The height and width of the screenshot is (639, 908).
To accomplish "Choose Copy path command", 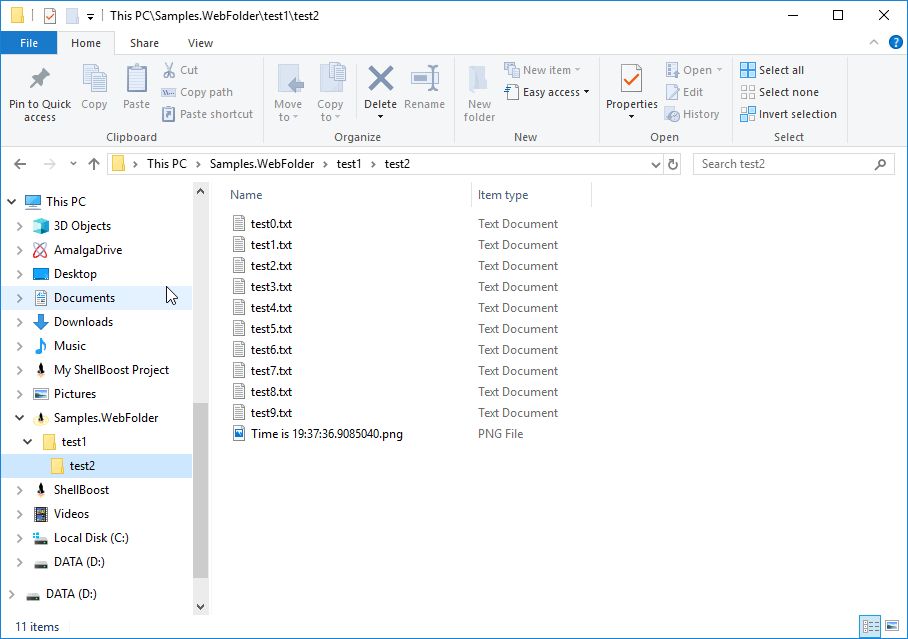I will click(x=197, y=92).
